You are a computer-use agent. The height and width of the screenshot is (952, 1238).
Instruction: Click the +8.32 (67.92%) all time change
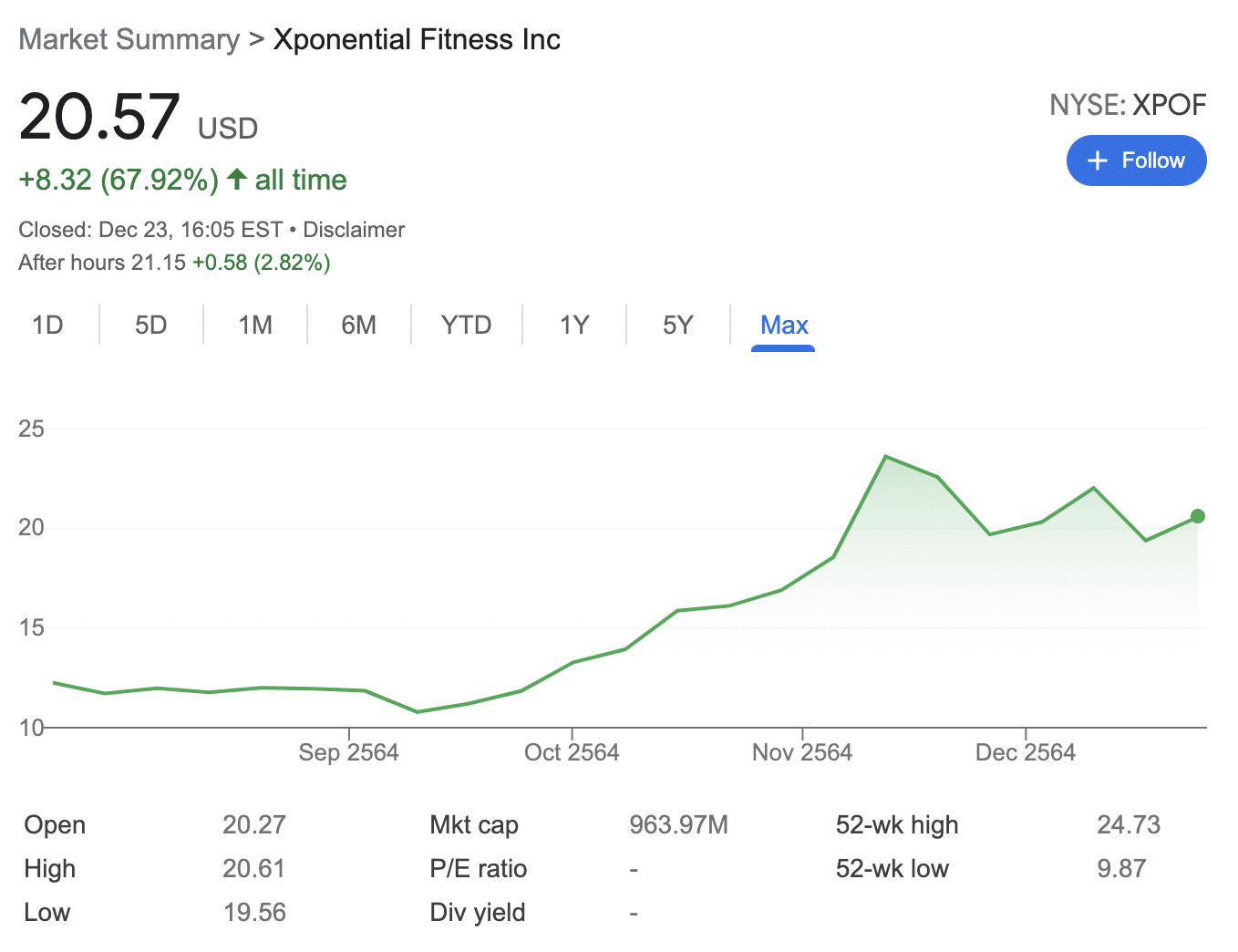point(182,180)
